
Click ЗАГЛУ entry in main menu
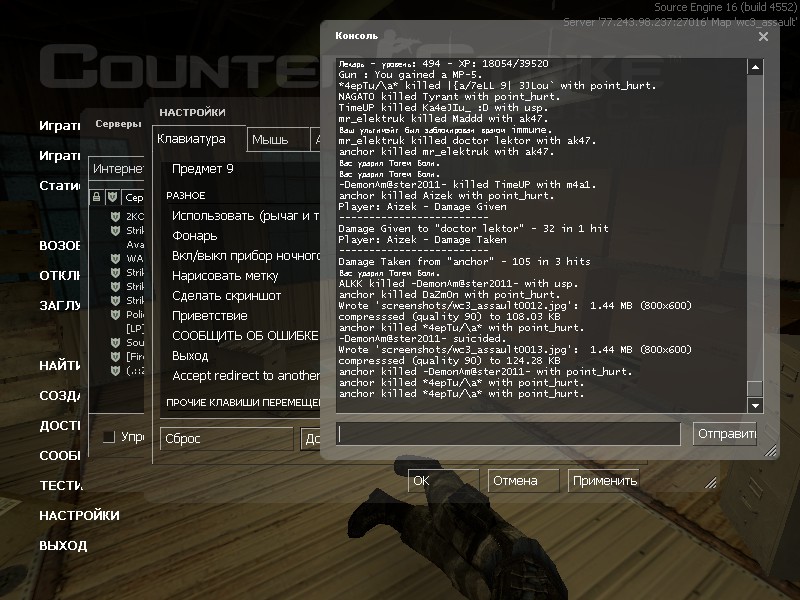pos(60,306)
